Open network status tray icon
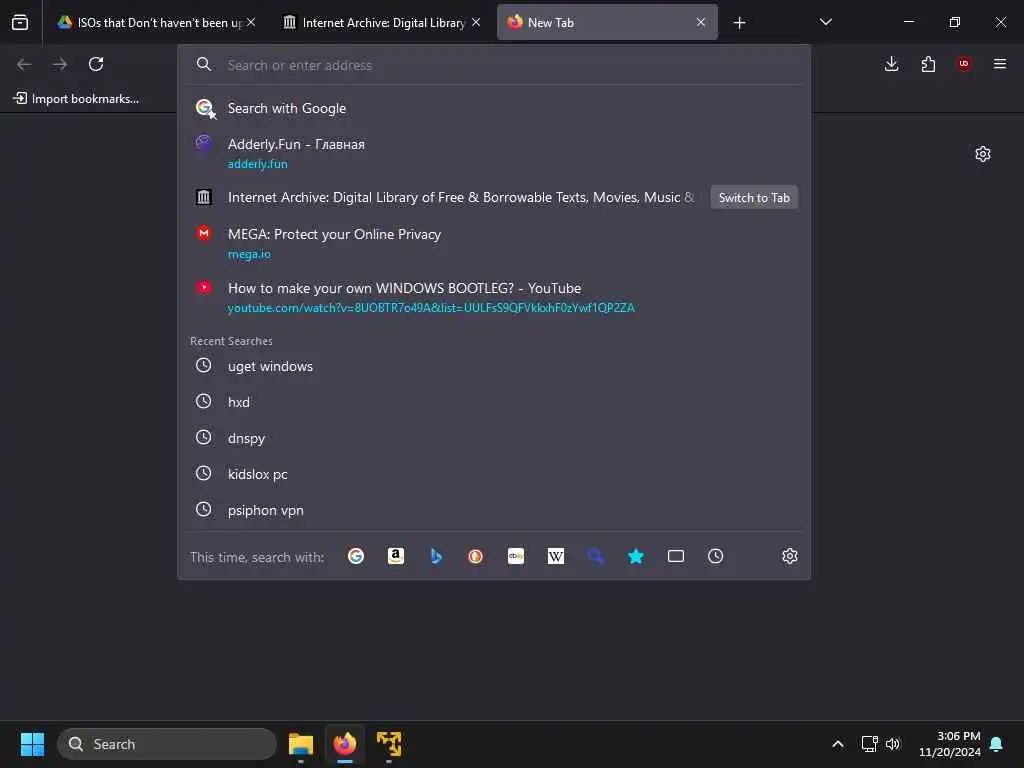 pyautogui.click(x=869, y=744)
